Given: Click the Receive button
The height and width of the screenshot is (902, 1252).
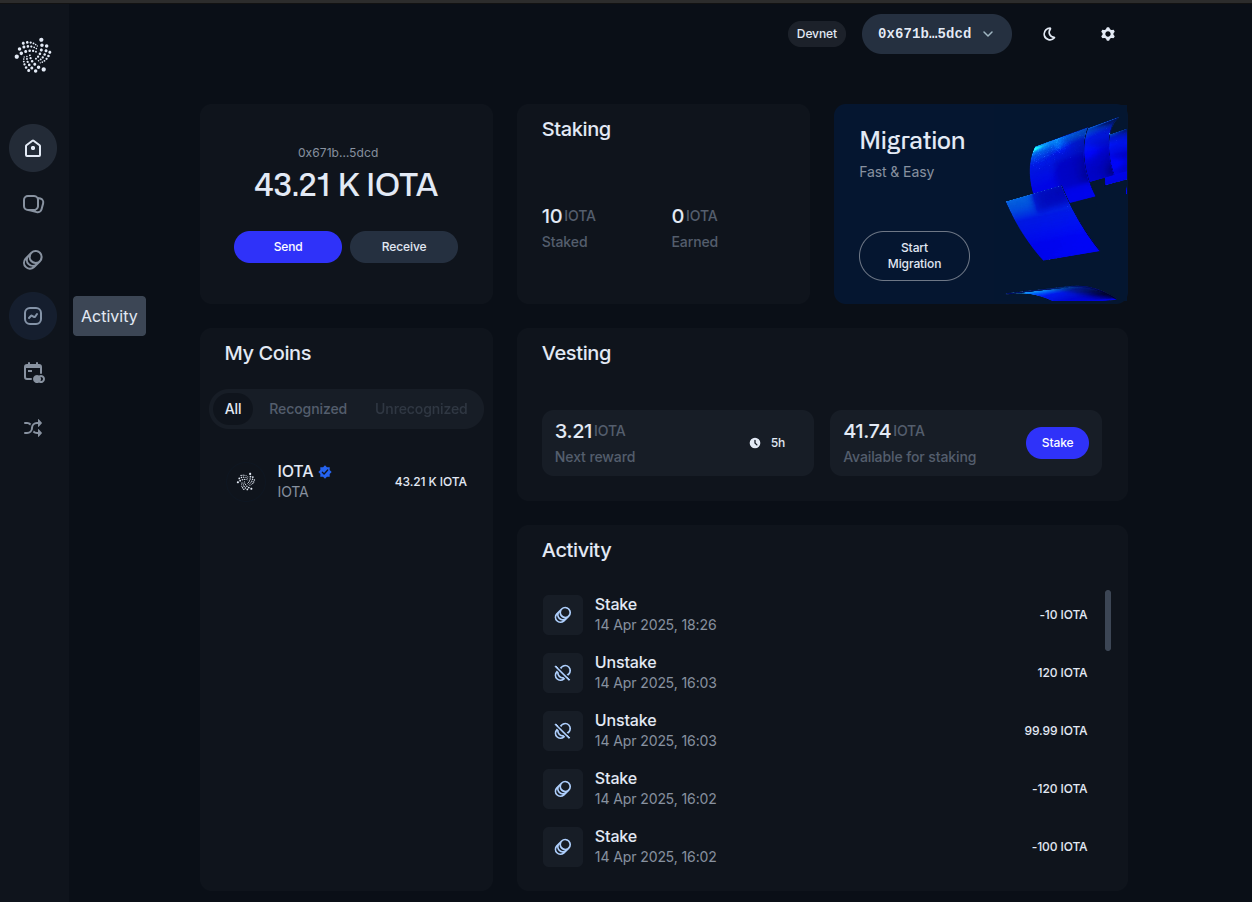Looking at the screenshot, I should [x=404, y=247].
